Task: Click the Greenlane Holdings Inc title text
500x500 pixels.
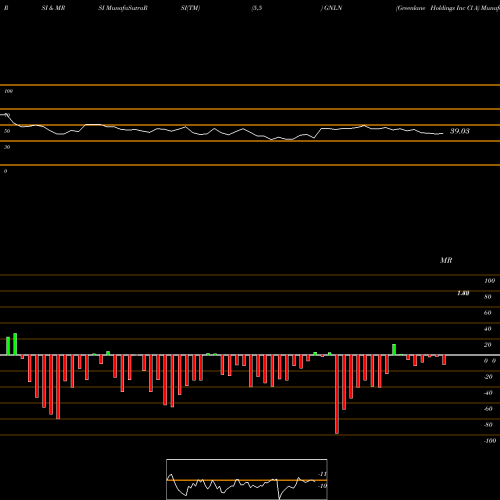Action: click(437, 8)
